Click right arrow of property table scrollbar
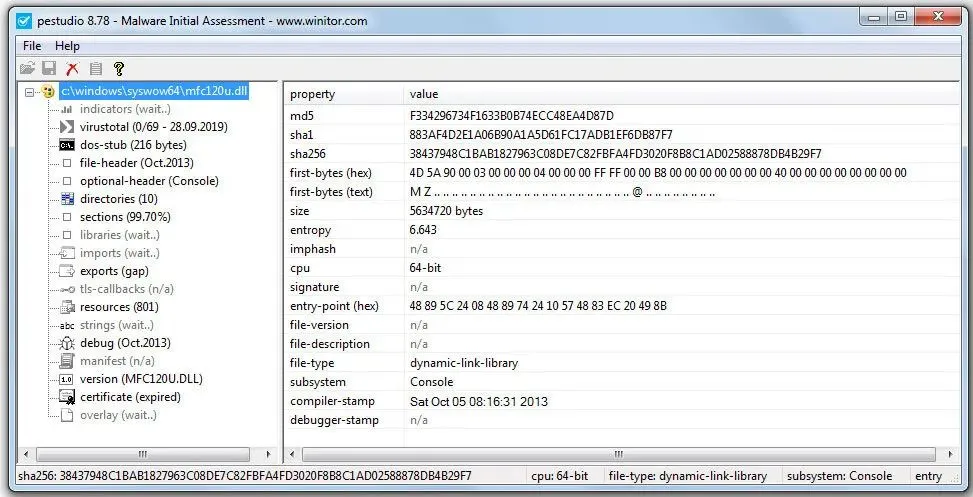The width and height of the screenshot is (973, 497). 951,454
